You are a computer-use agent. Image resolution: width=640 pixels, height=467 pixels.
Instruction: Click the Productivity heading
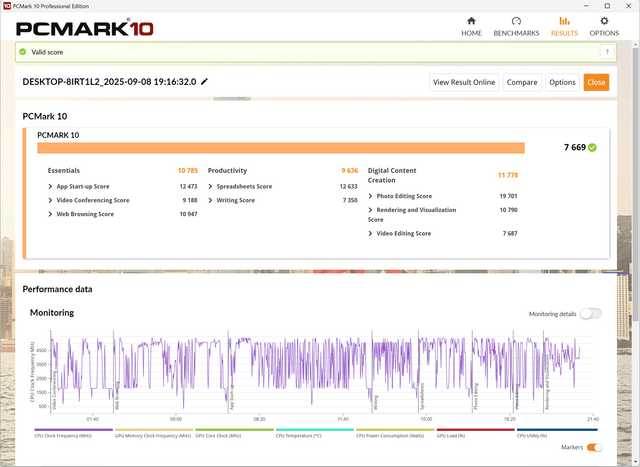[x=227, y=170]
